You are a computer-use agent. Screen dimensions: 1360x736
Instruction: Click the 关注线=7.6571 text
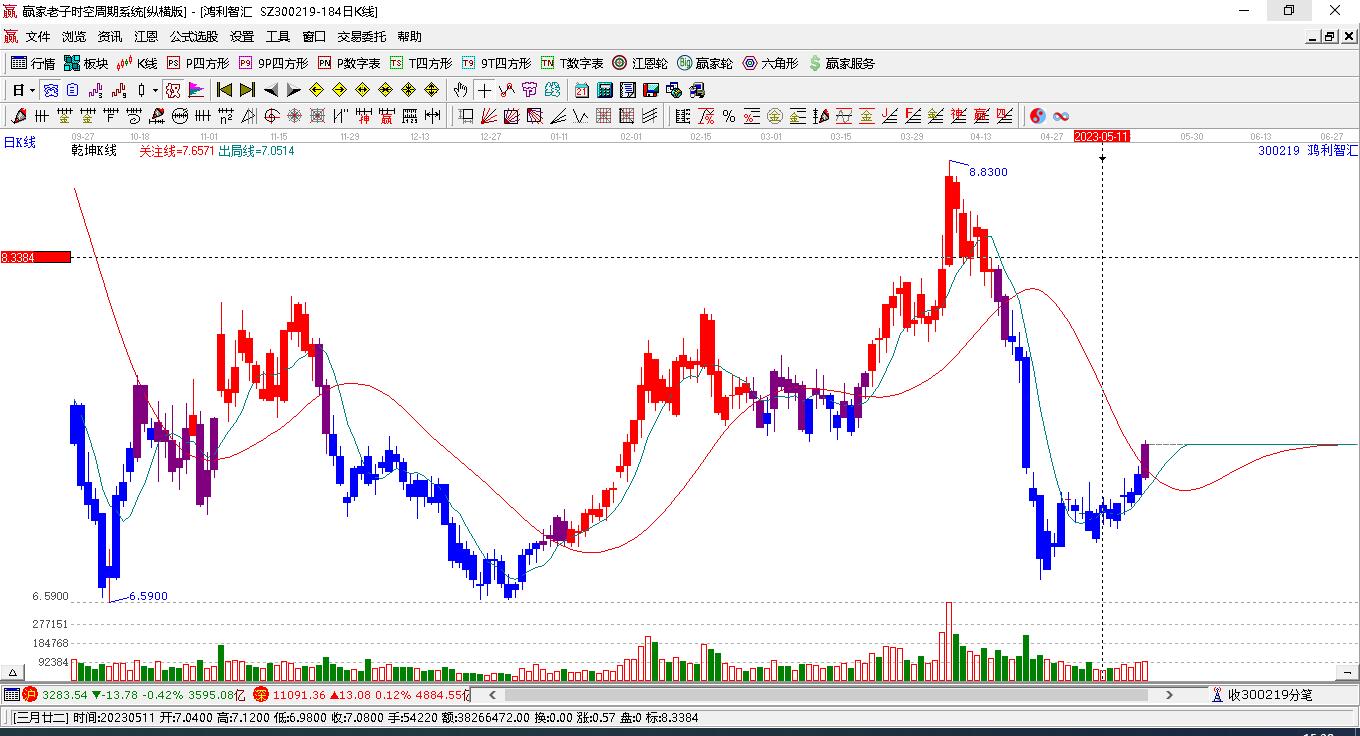[176, 151]
